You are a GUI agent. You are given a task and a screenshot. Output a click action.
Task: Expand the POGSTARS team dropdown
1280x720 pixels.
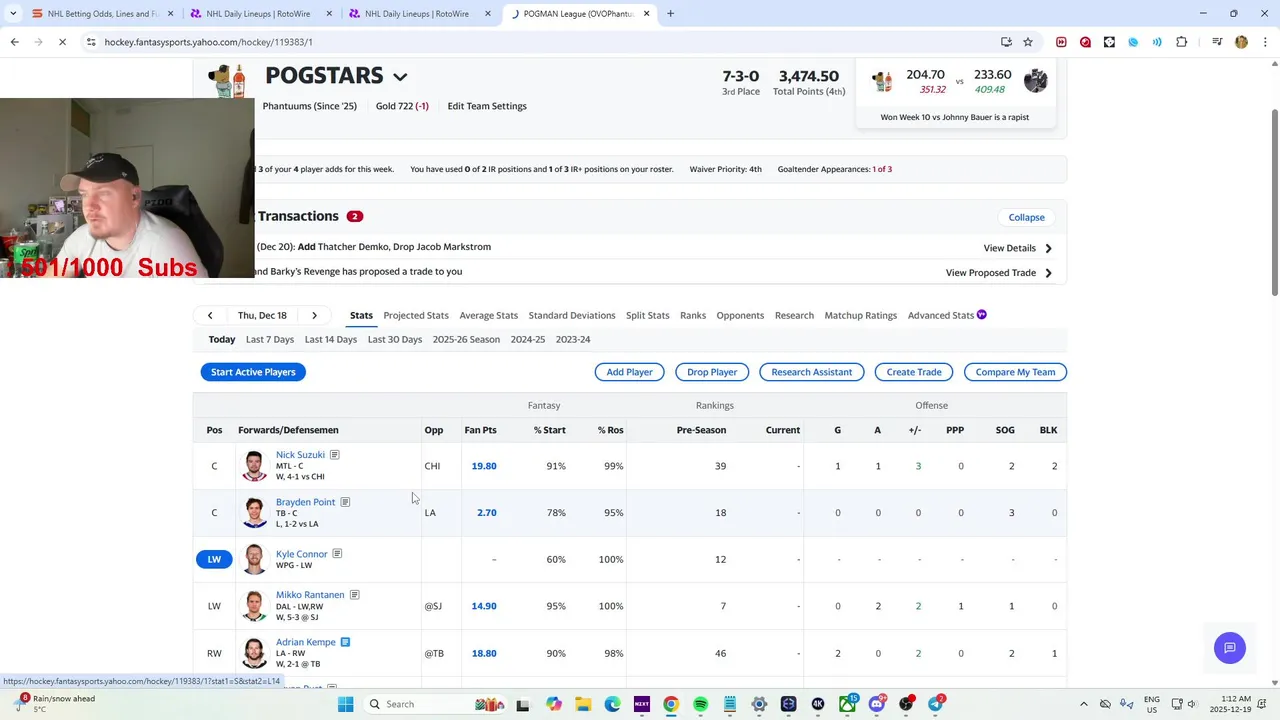tap(400, 77)
